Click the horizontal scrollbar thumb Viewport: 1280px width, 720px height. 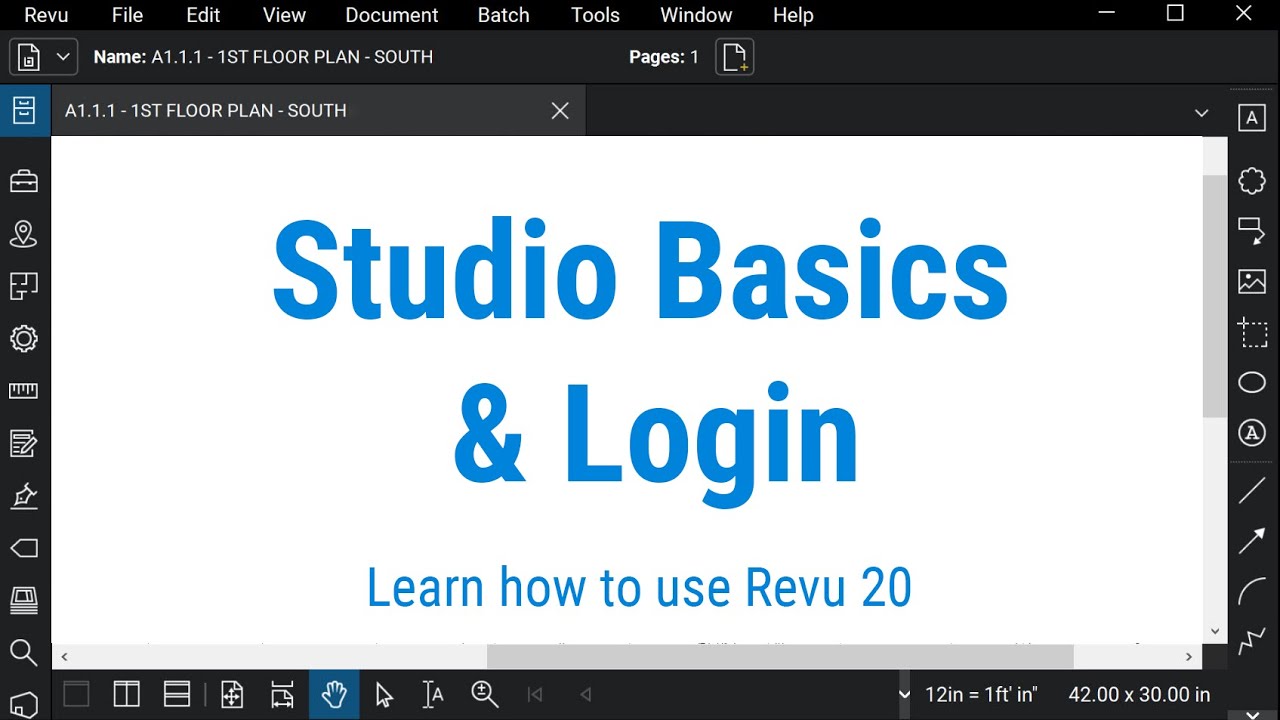tap(780, 657)
